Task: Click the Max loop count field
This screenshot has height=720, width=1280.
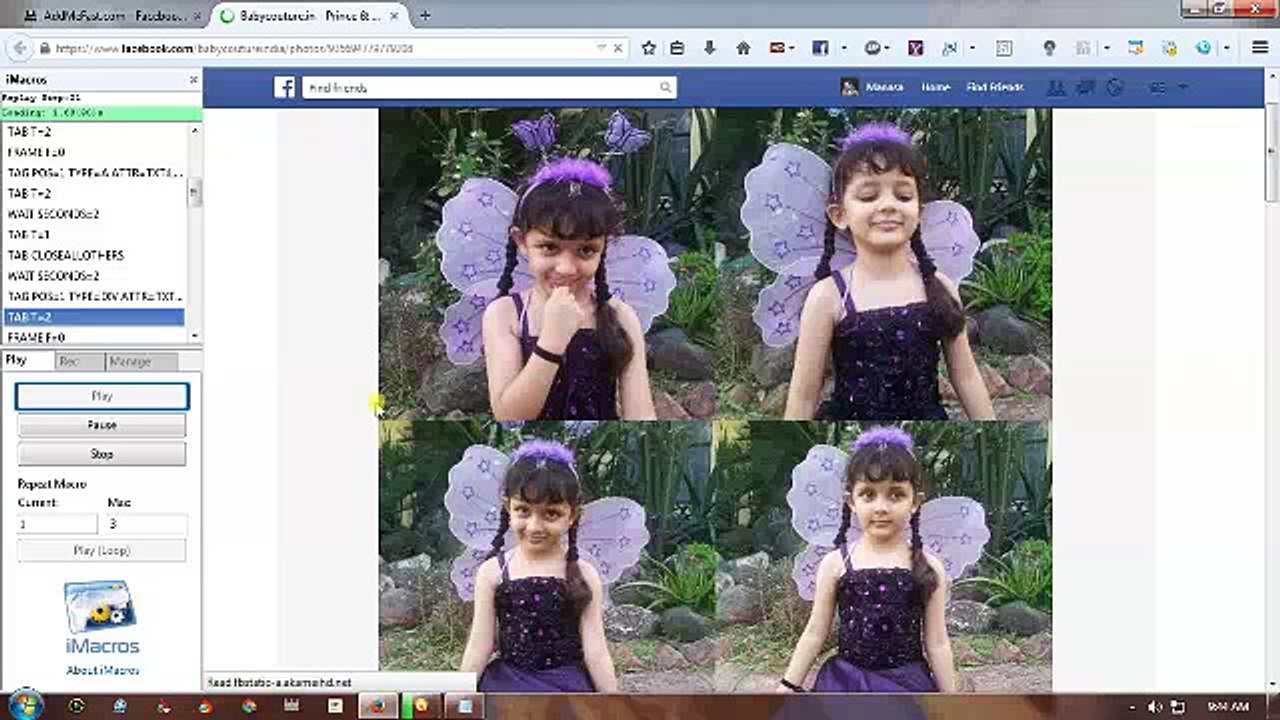Action: pos(147,524)
